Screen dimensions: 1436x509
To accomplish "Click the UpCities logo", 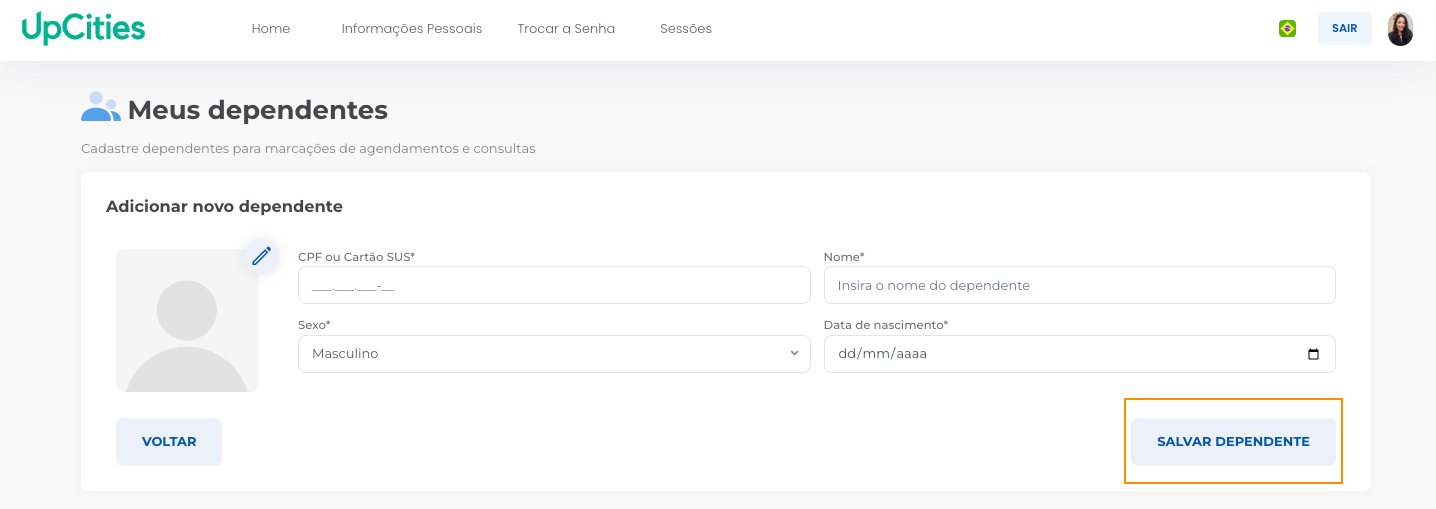I will pos(83,28).
